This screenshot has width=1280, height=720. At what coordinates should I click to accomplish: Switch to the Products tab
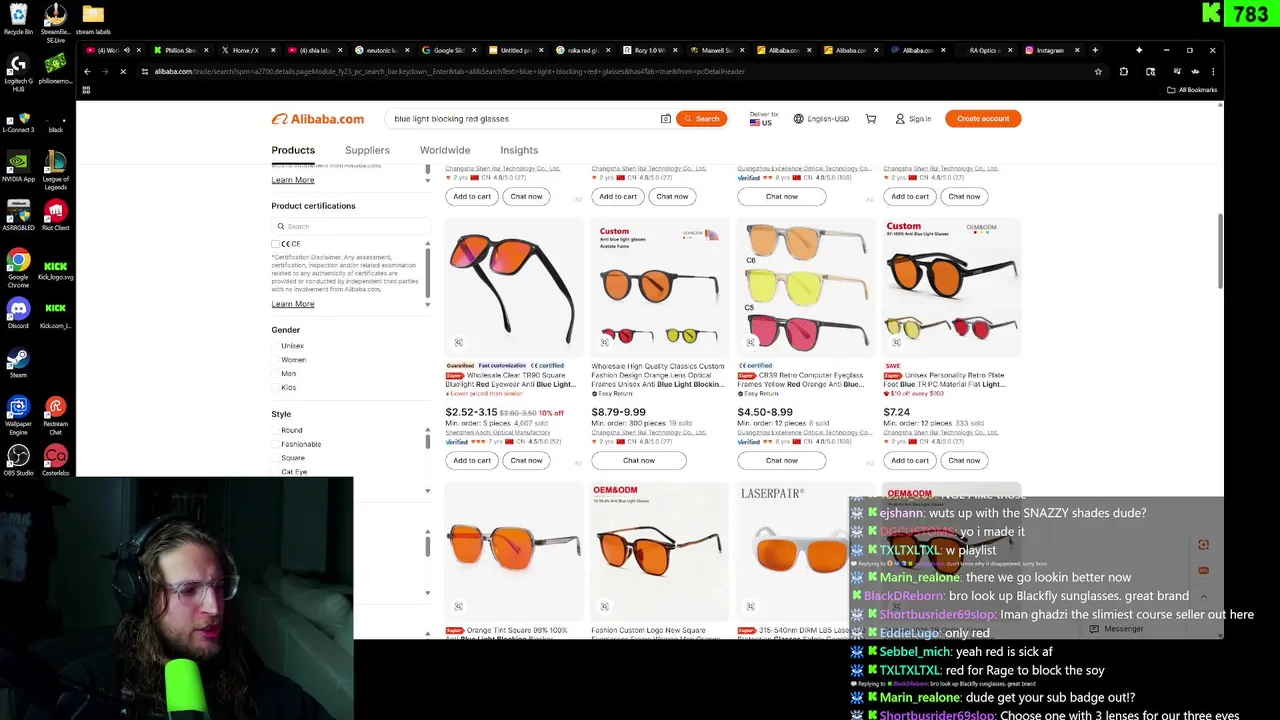click(x=293, y=150)
